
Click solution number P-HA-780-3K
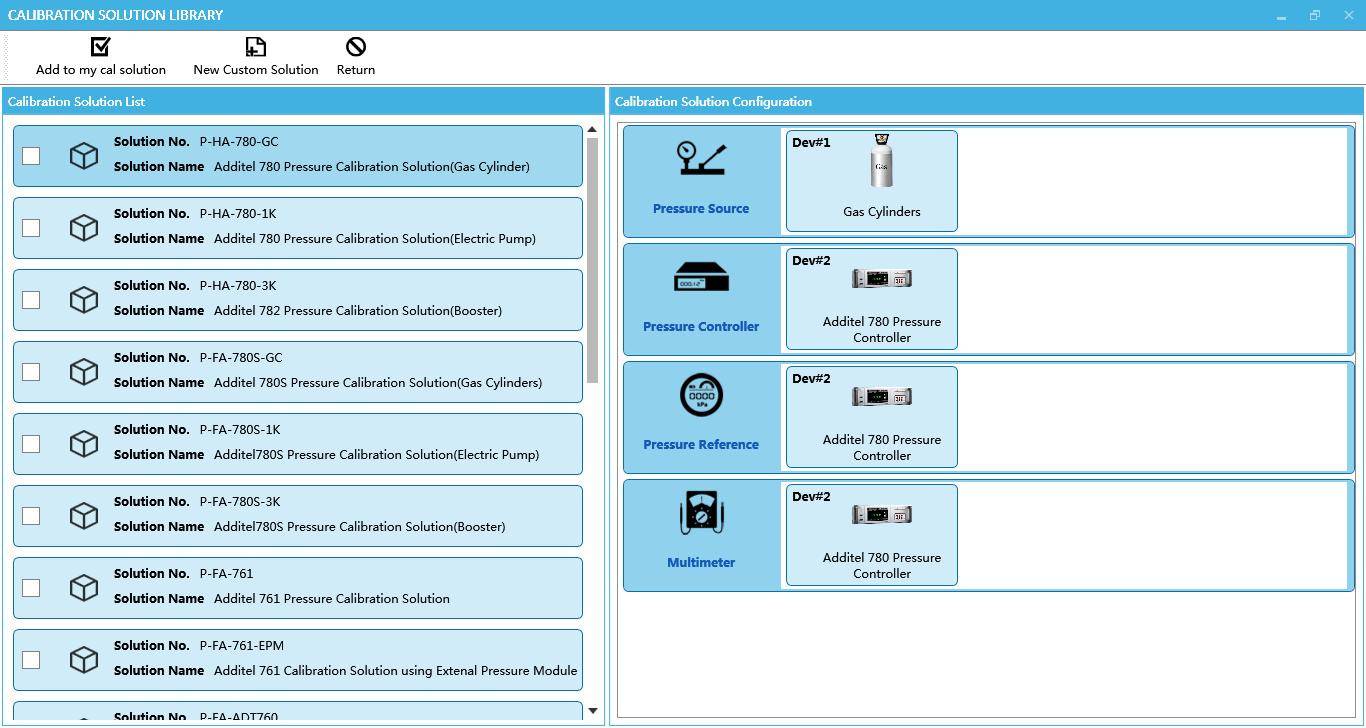(238, 286)
